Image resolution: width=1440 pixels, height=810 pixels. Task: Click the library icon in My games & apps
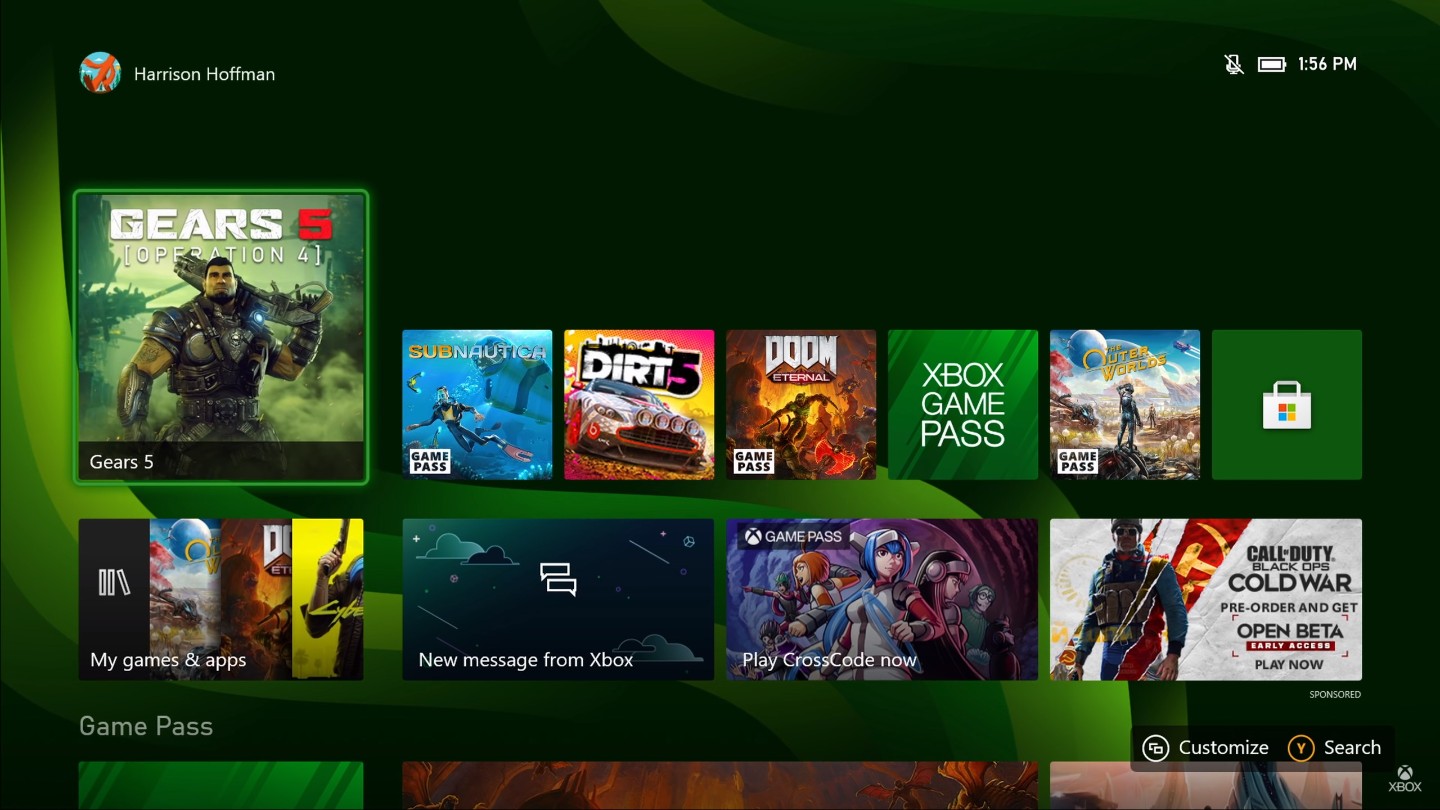(x=114, y=583)
